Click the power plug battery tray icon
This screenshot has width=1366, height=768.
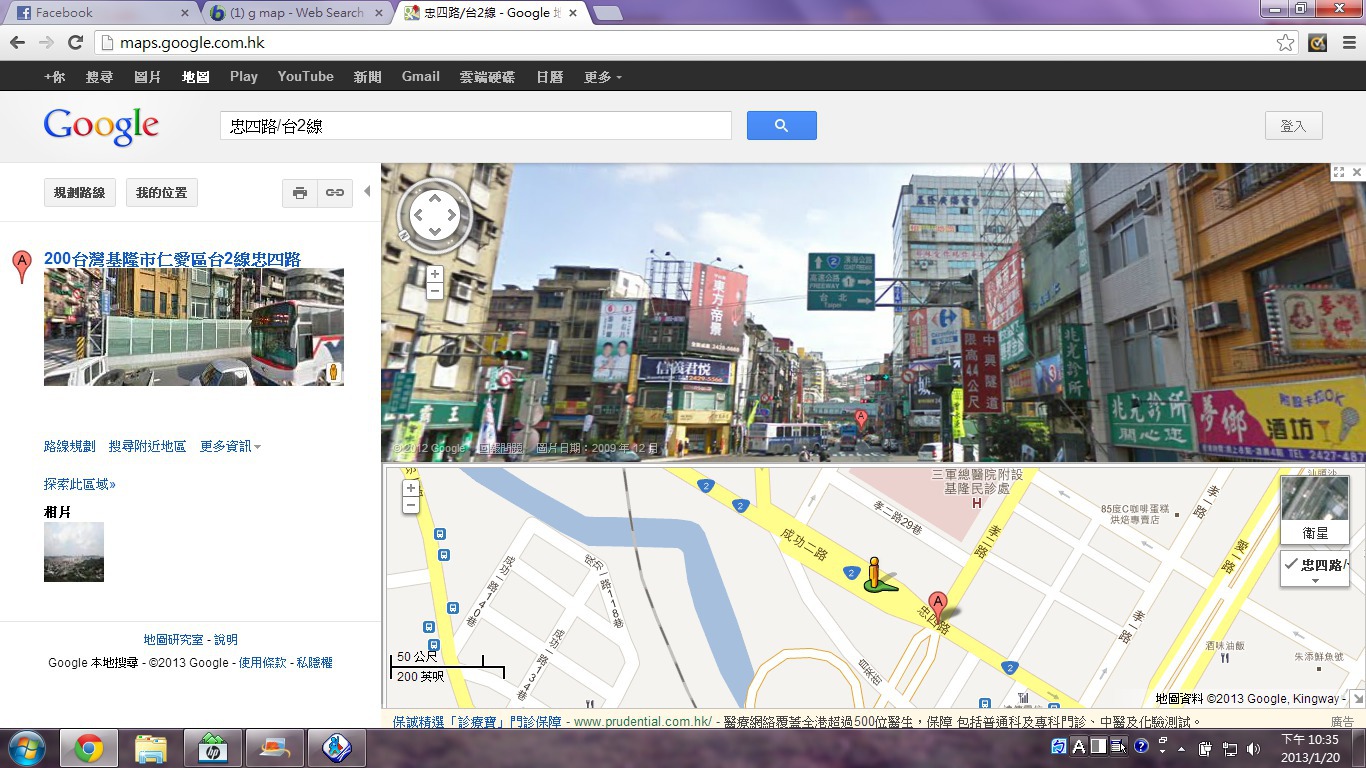point(1205,747)
